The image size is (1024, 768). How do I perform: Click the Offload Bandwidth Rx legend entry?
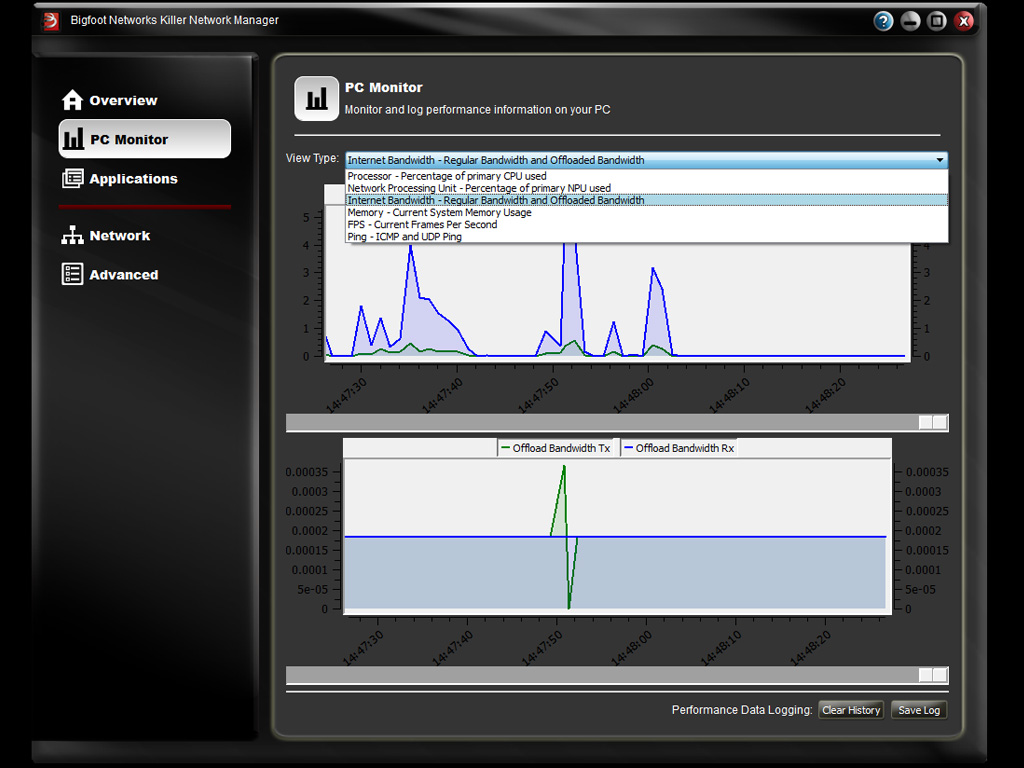(679, 448)
